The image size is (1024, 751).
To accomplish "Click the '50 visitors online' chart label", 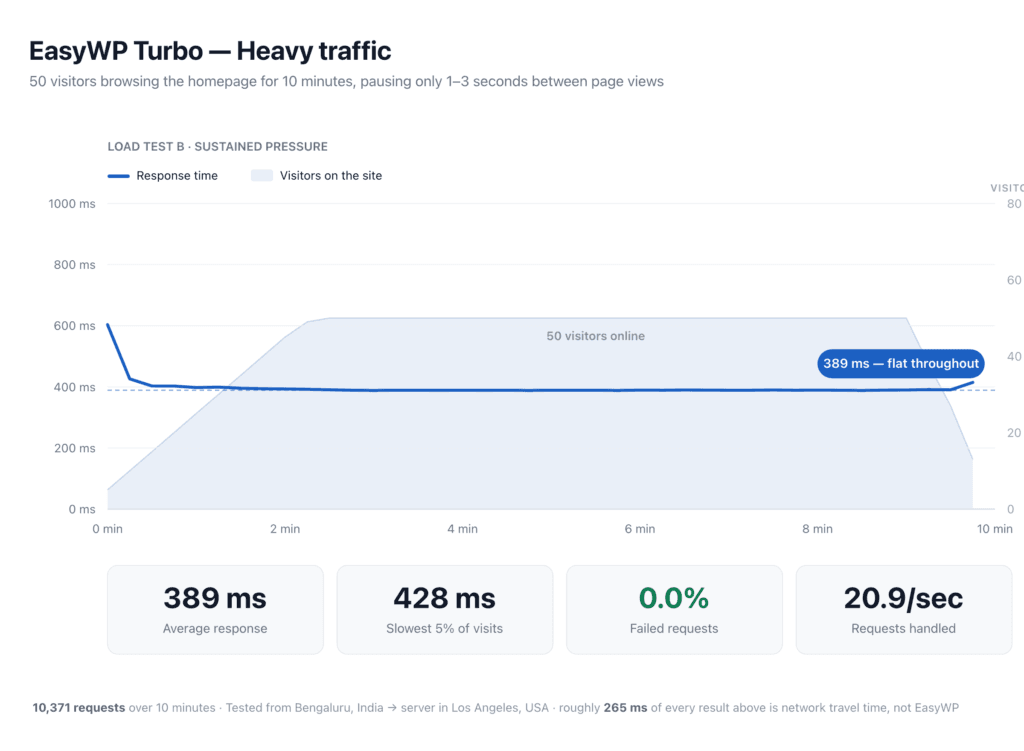I will coord(596,336).
